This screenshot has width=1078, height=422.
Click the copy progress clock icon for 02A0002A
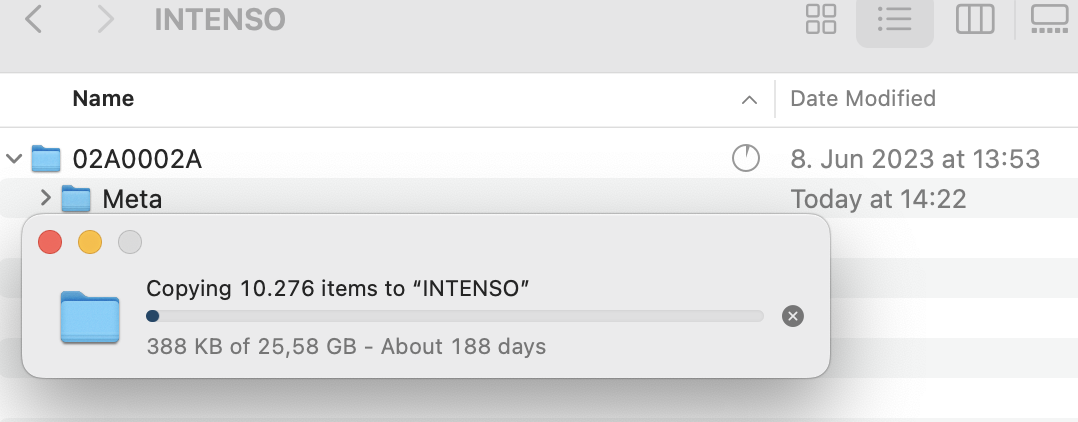coord(746,158)
